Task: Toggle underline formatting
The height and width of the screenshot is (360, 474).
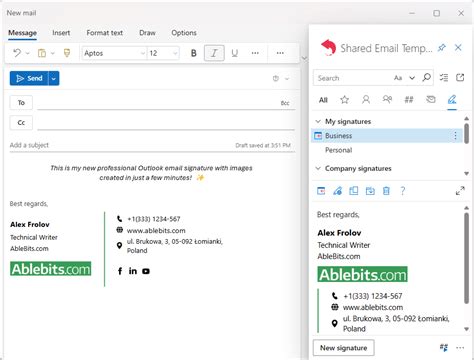Action: pos(235,53)
